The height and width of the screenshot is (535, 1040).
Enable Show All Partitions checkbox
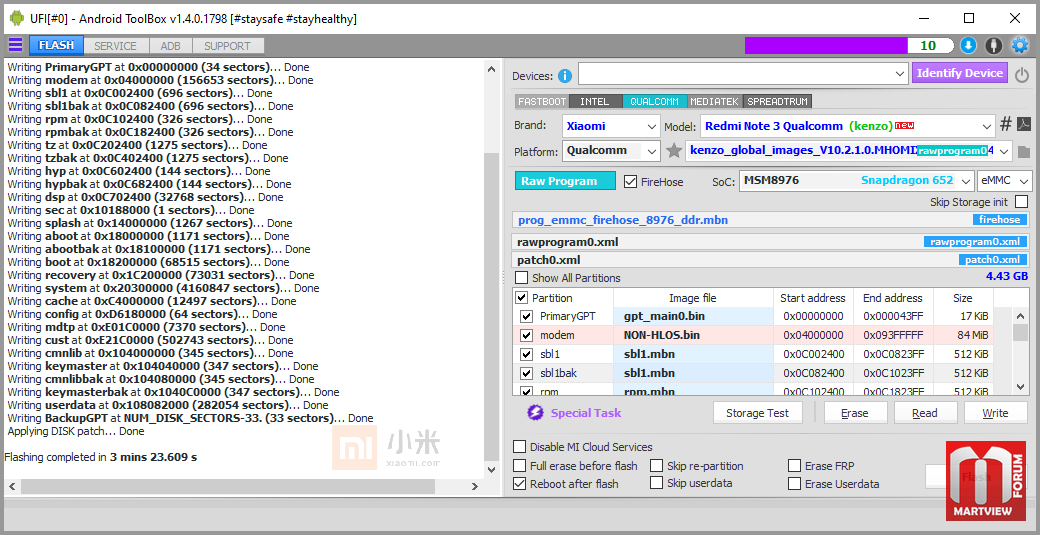click(x=522, y=278)
